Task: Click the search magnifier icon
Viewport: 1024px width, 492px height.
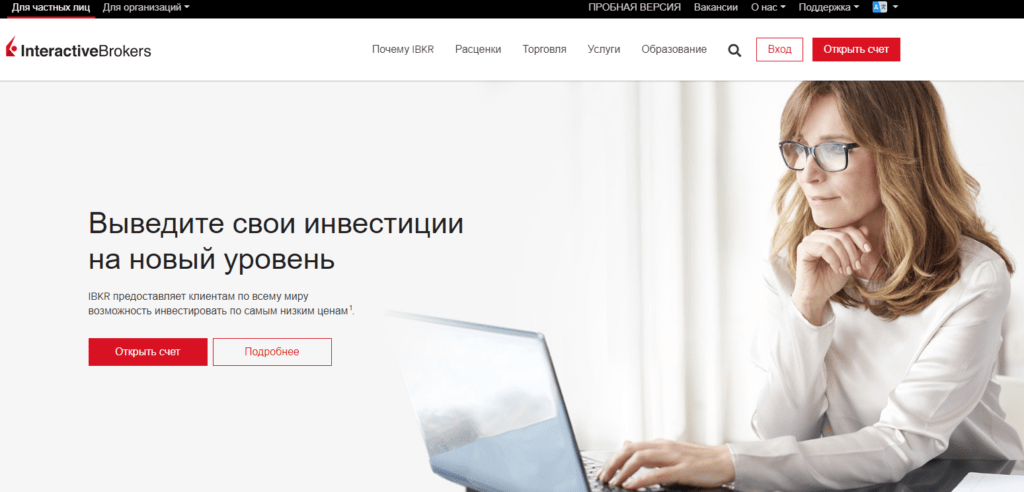Action: pos(735,50)
